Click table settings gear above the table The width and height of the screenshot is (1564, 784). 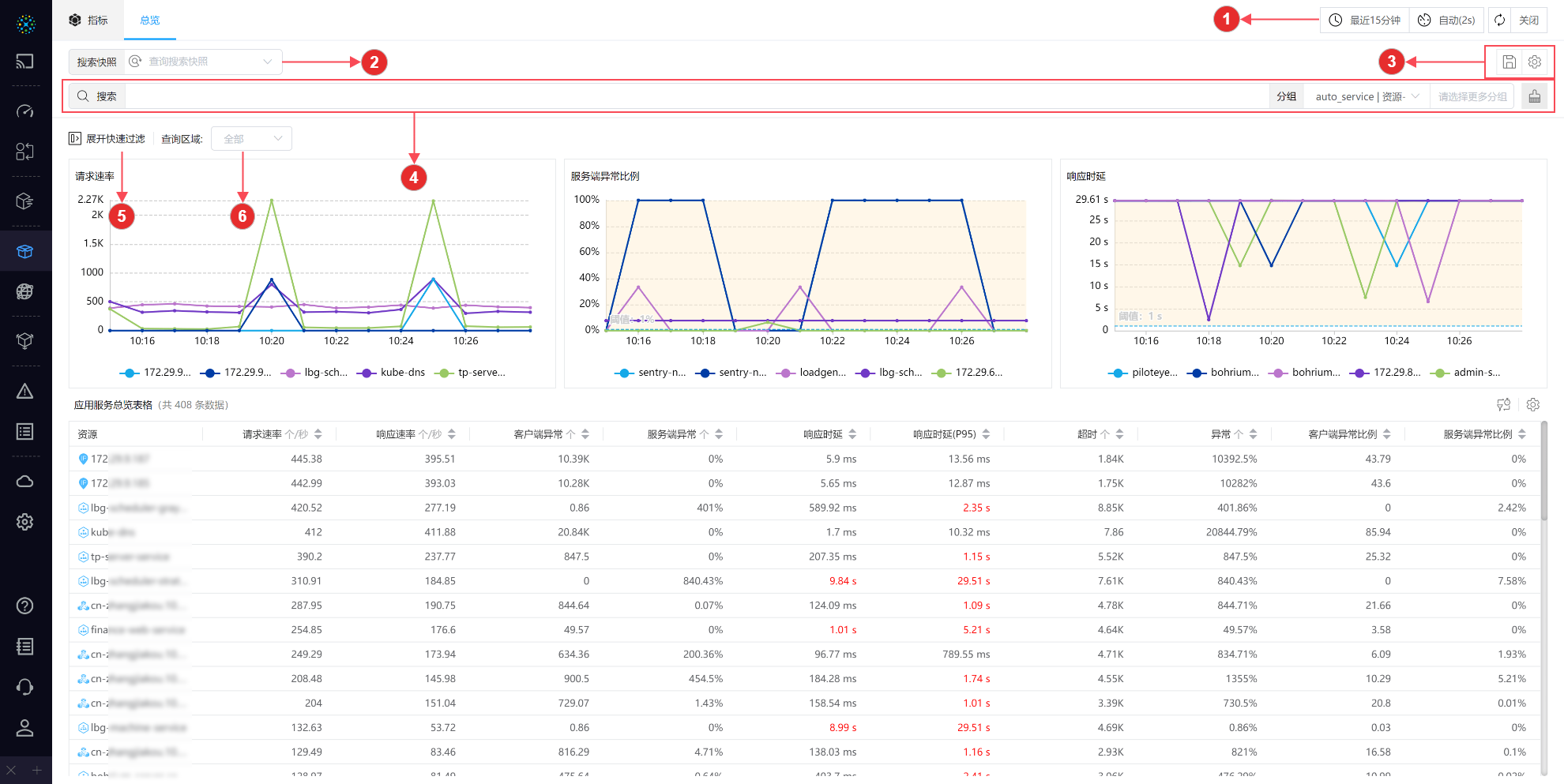(1533, 405)
